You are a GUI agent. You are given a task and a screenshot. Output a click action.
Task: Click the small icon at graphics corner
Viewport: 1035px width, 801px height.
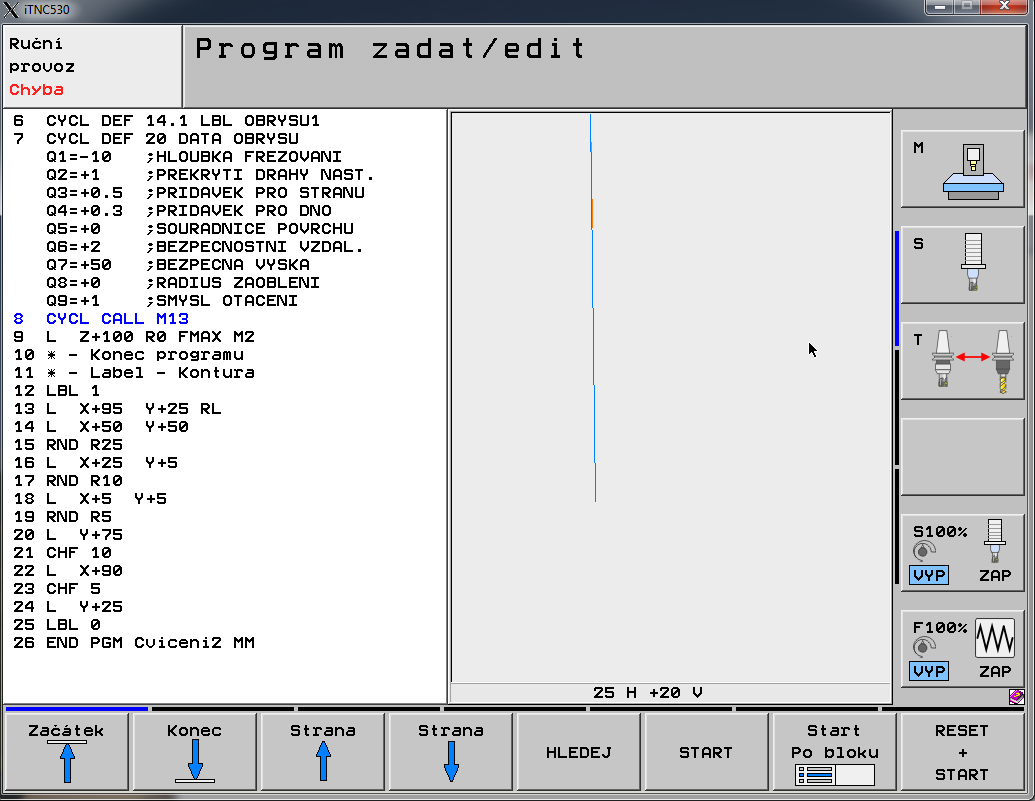(1016, 695)
